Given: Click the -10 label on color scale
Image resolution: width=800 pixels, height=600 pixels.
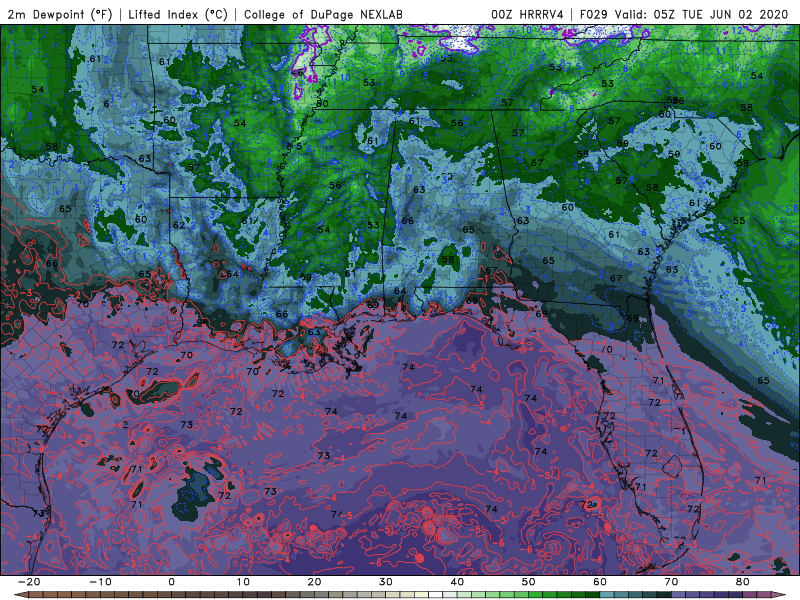Looking at the screenshot, I should pos(100,582).
